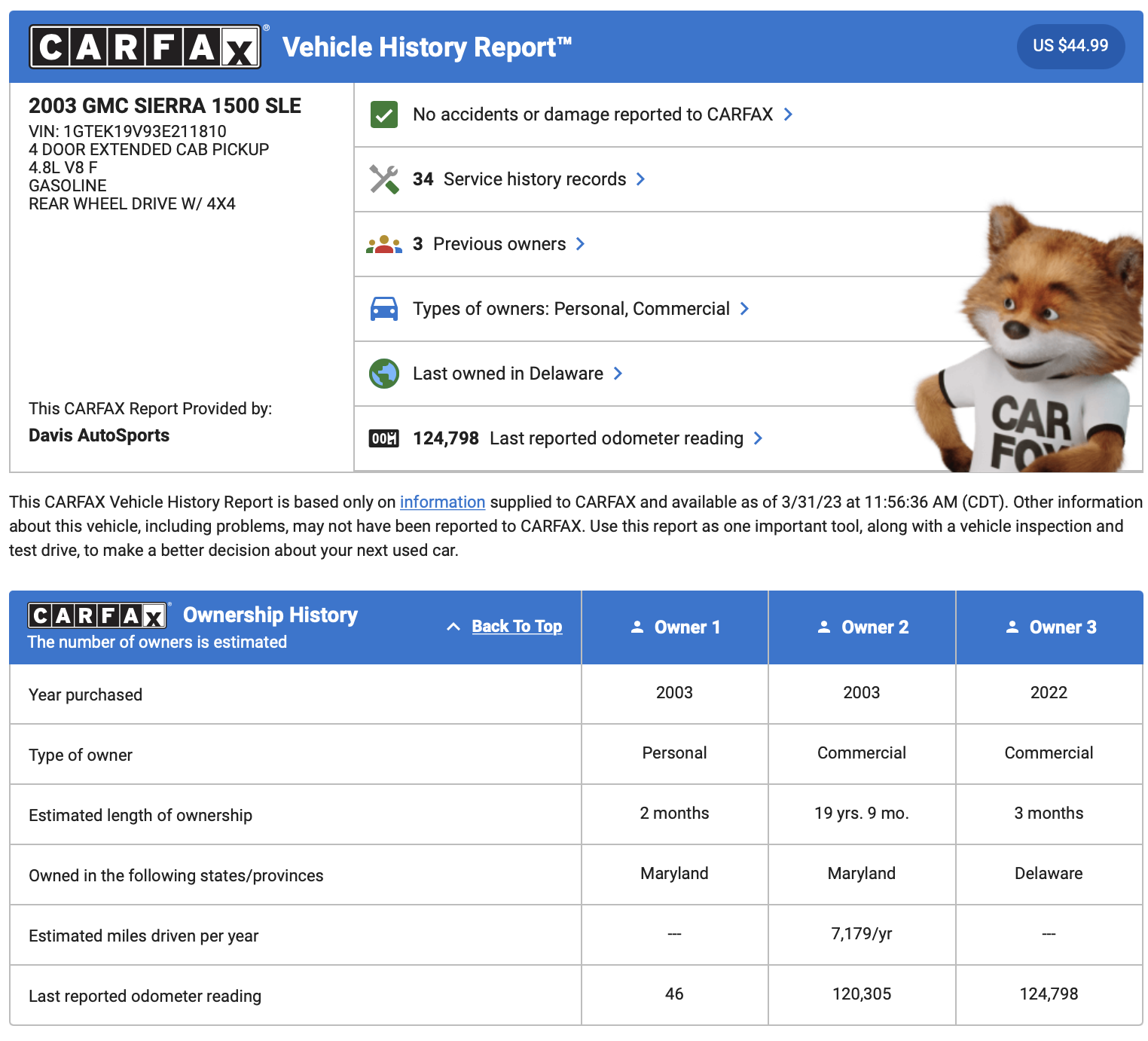Click the Type of owner row label
1148x1041 pixels.
[x=81, y=755]
